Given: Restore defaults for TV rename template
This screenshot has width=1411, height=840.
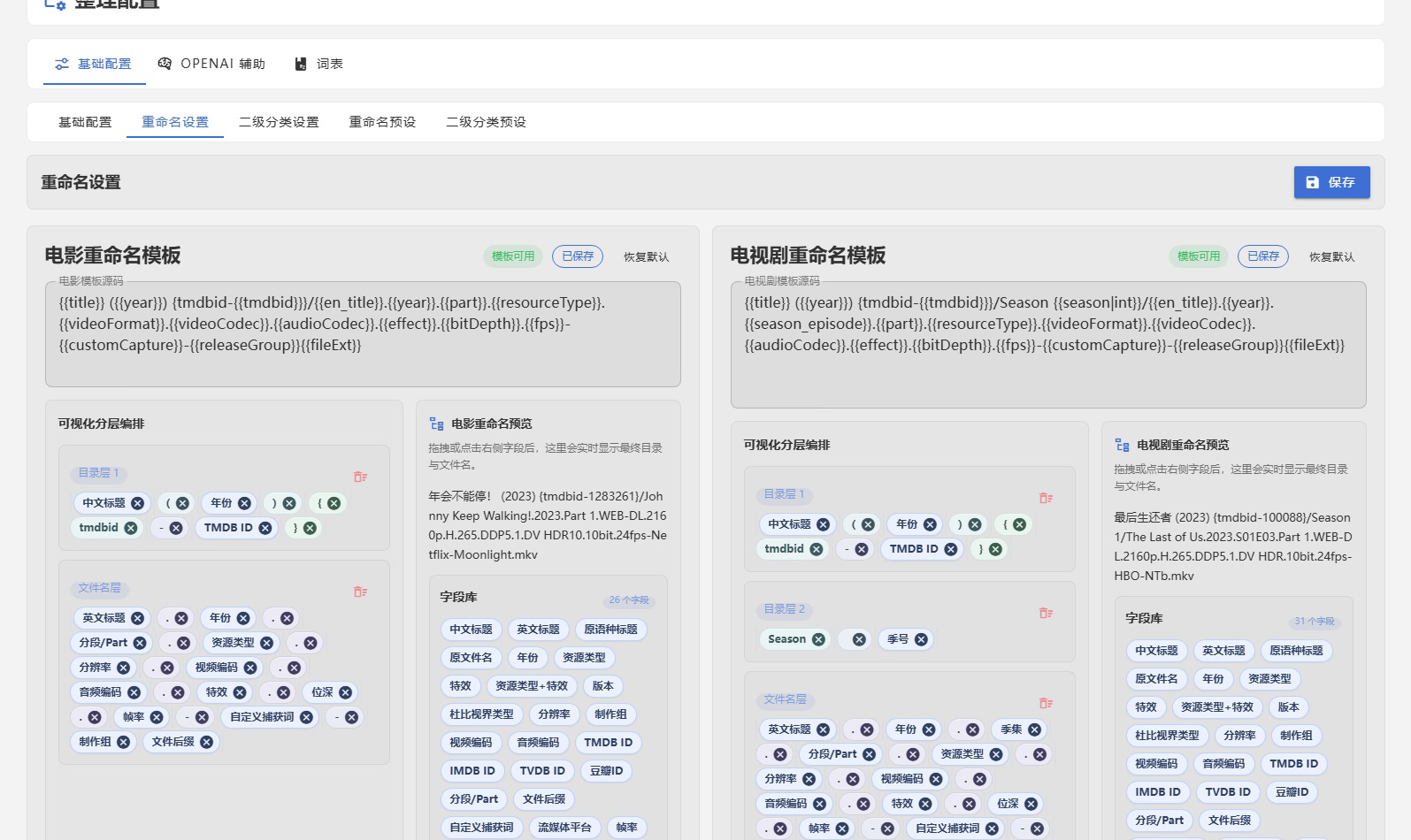Looking at the screenshot, I should pos(1331,256).
